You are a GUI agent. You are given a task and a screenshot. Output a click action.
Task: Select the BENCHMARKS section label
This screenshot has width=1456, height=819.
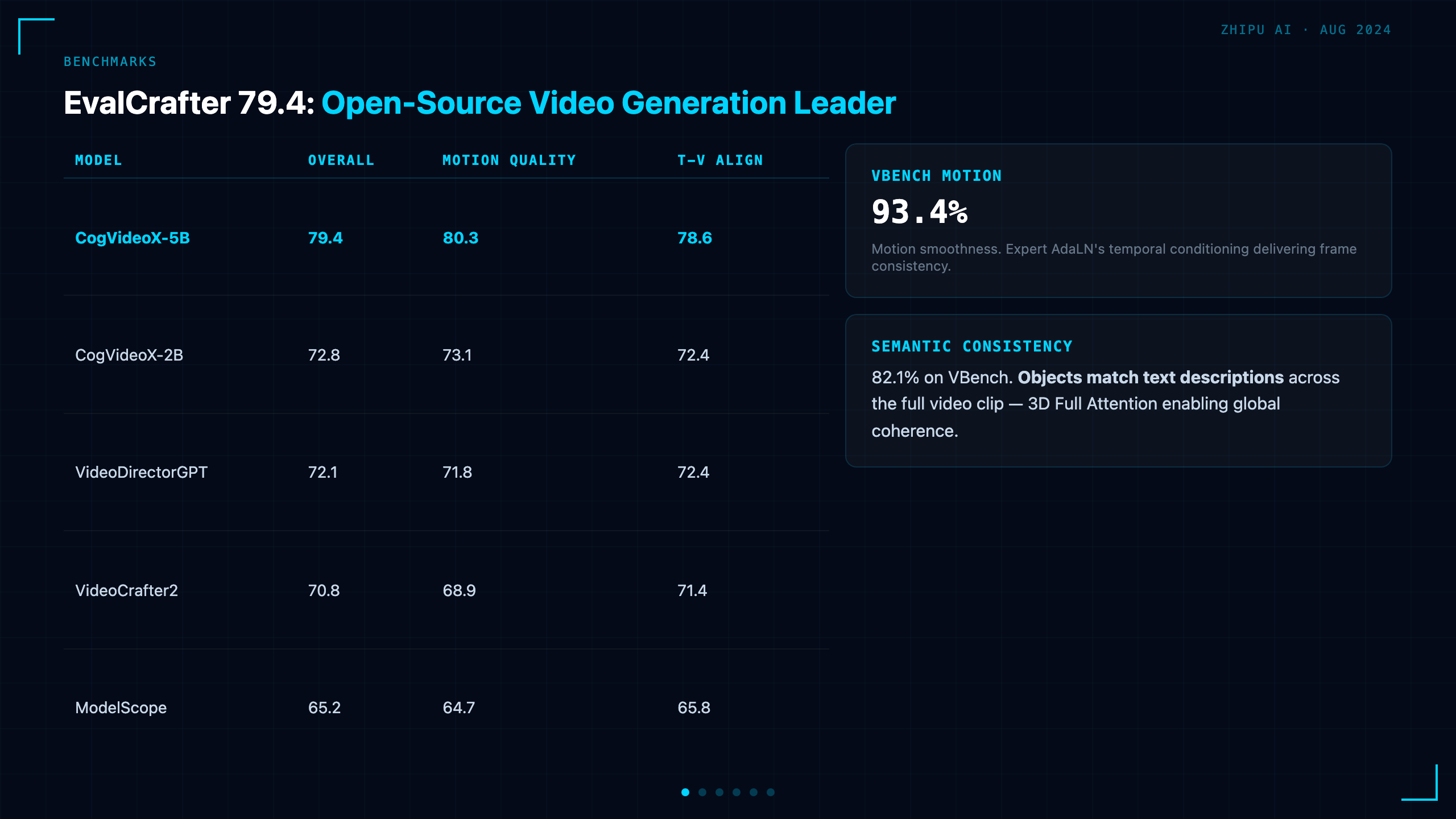point(110,61)
